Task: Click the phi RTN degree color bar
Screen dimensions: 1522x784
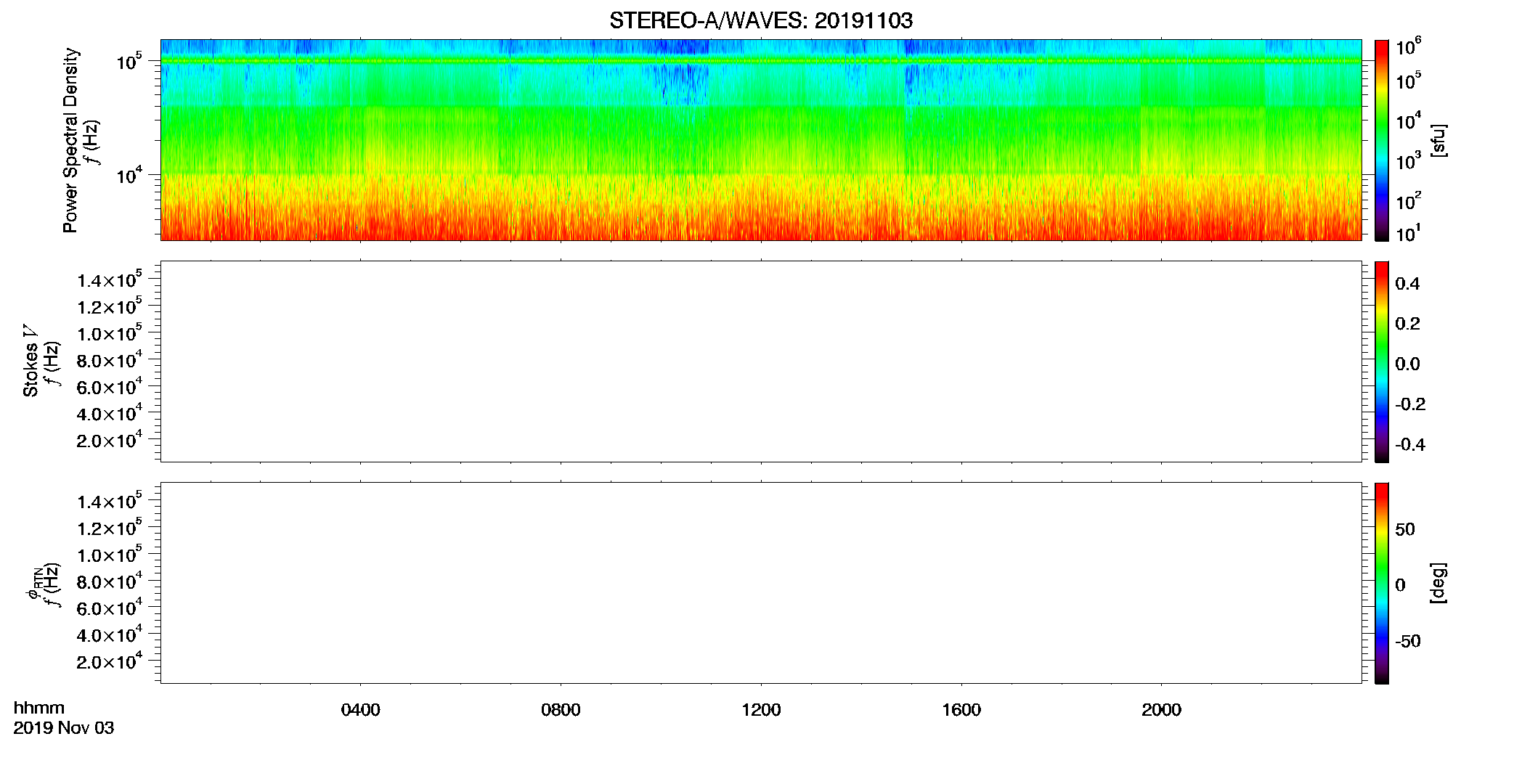Action: (1382, 583)
